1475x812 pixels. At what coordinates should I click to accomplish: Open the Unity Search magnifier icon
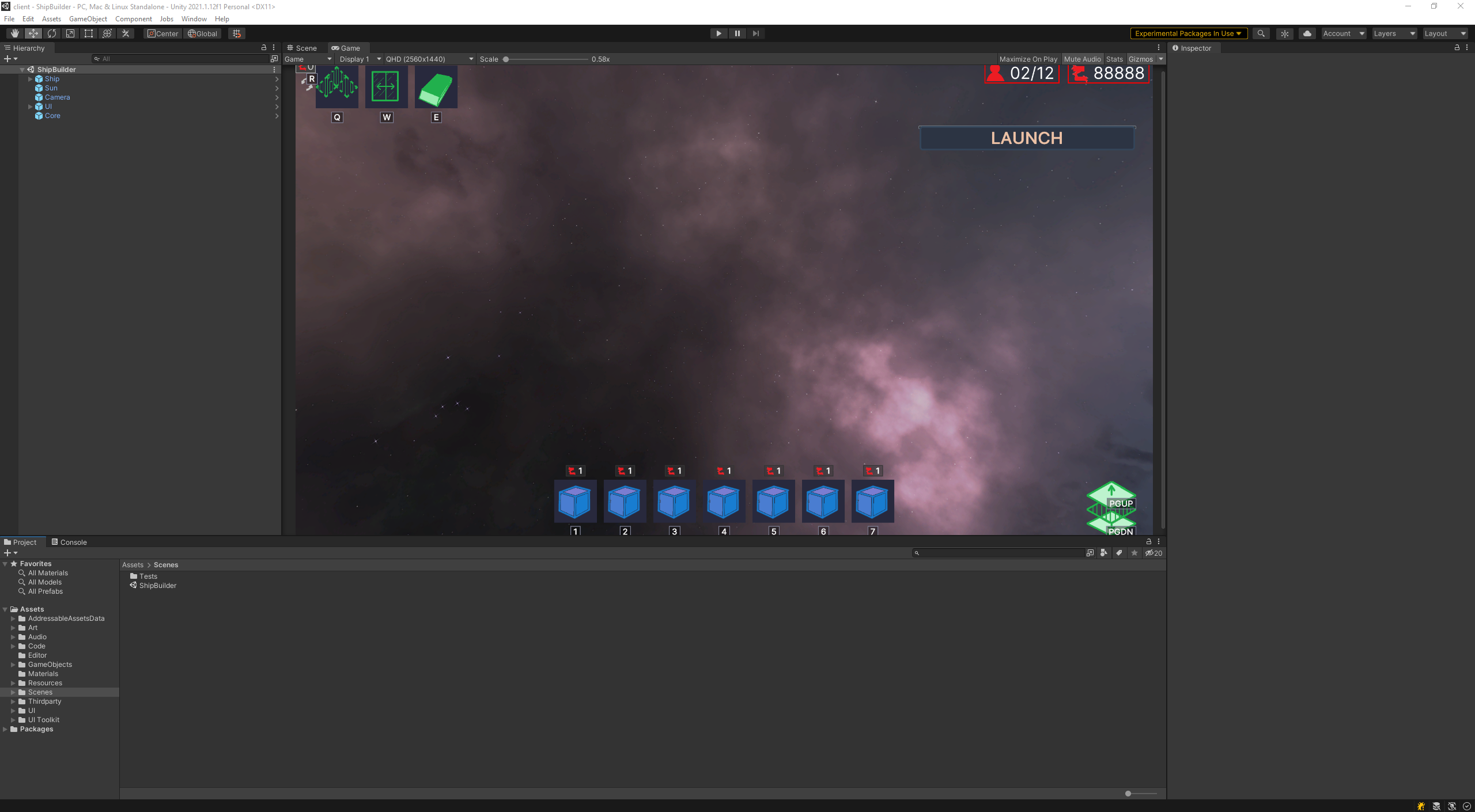(x=1261, y=33)
